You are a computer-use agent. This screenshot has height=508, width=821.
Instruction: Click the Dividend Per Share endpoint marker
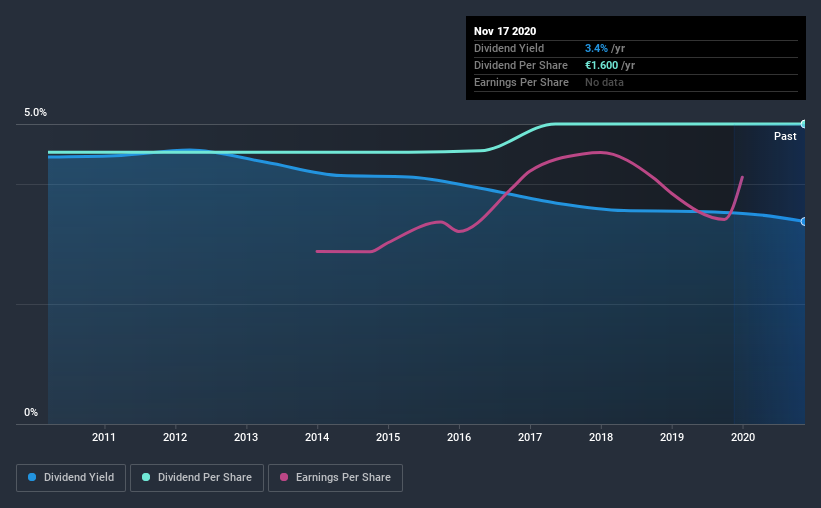803,124
